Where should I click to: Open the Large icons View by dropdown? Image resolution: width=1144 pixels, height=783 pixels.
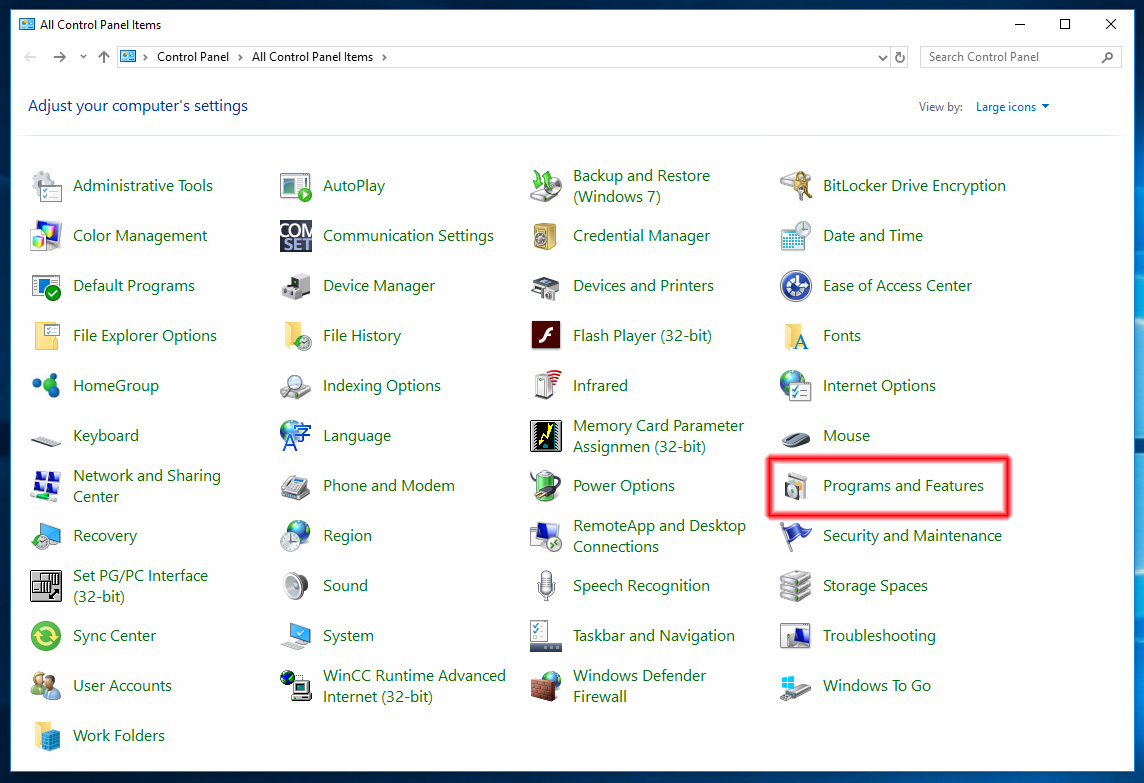coord(1013,107)
